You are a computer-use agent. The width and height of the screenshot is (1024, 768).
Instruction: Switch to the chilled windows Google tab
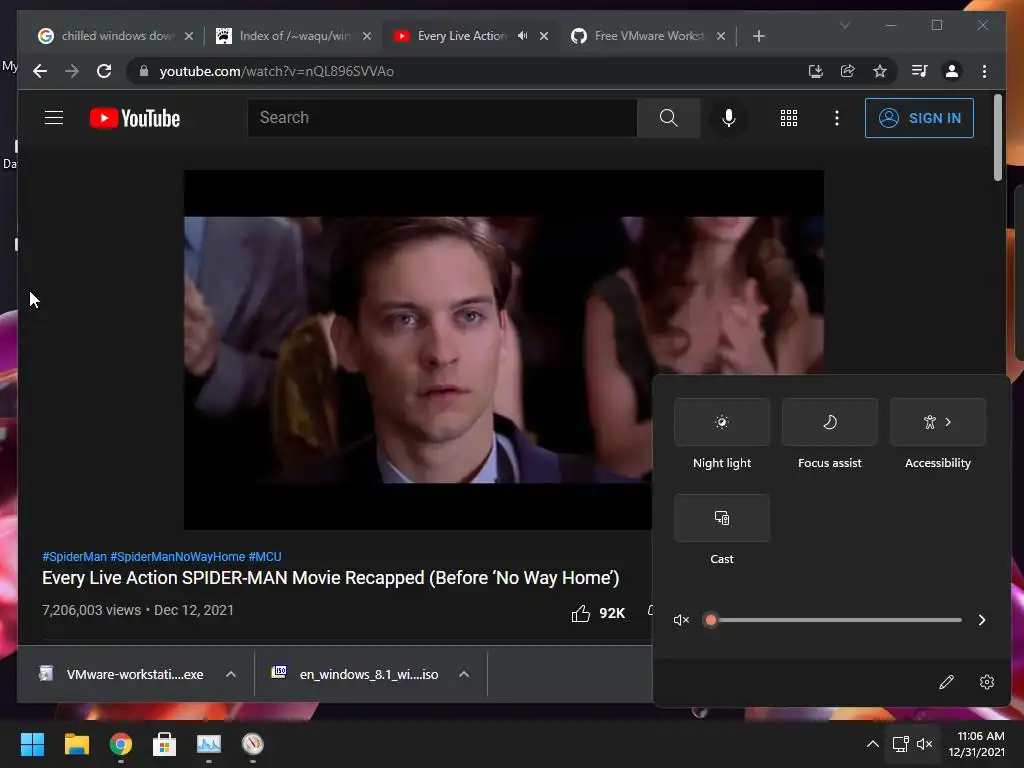click(x=117, y=36)
